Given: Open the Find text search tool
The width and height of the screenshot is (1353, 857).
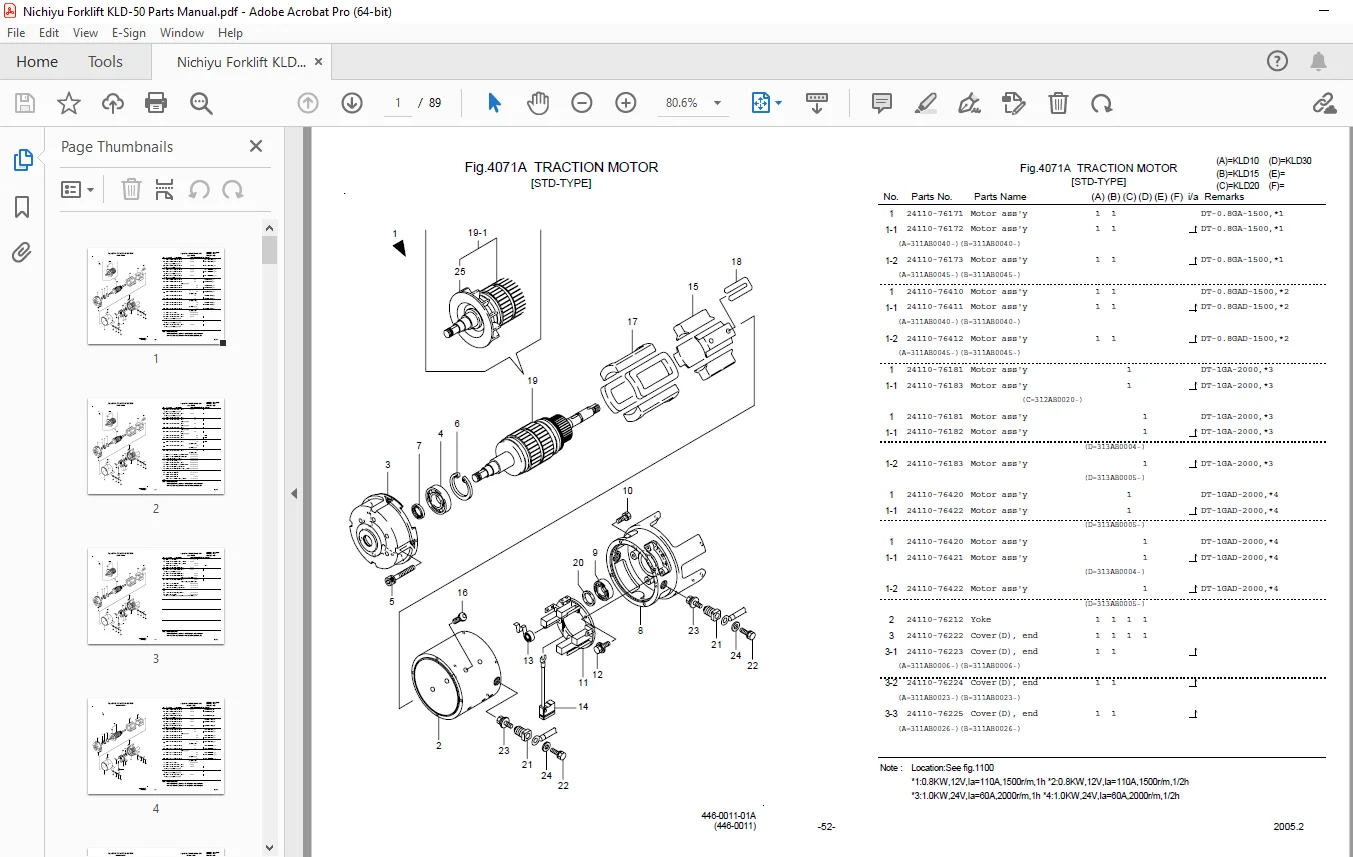Looking at the screenshot, I should (201, 103).
